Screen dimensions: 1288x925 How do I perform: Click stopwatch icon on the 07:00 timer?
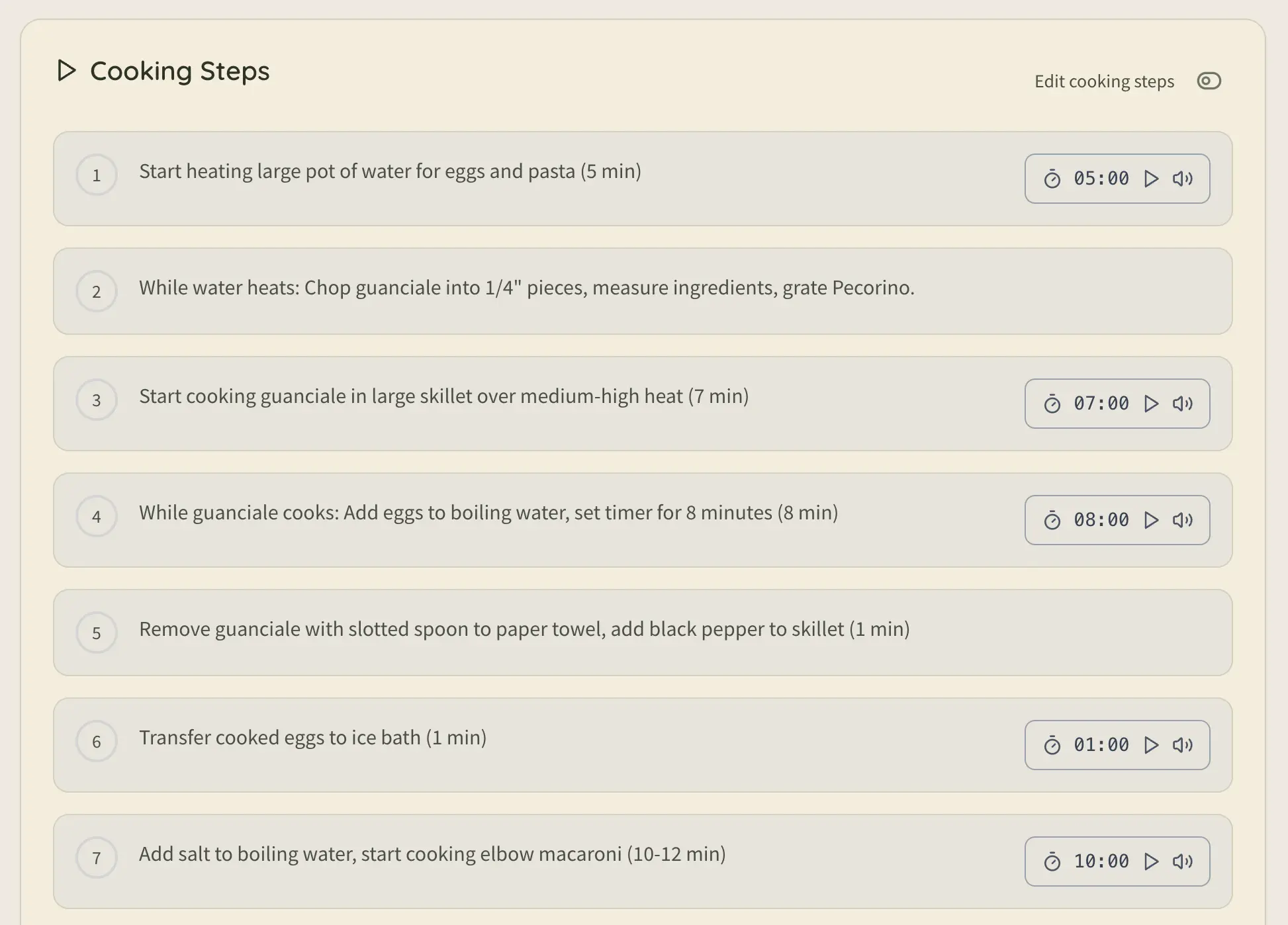[x=1052, y=404]
